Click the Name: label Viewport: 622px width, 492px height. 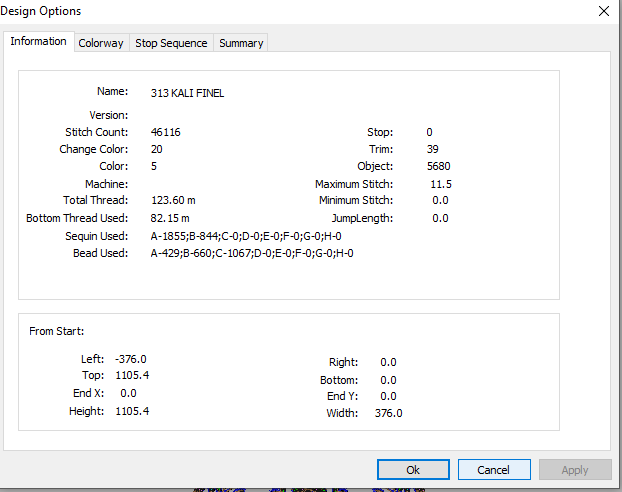click(113, 91)
